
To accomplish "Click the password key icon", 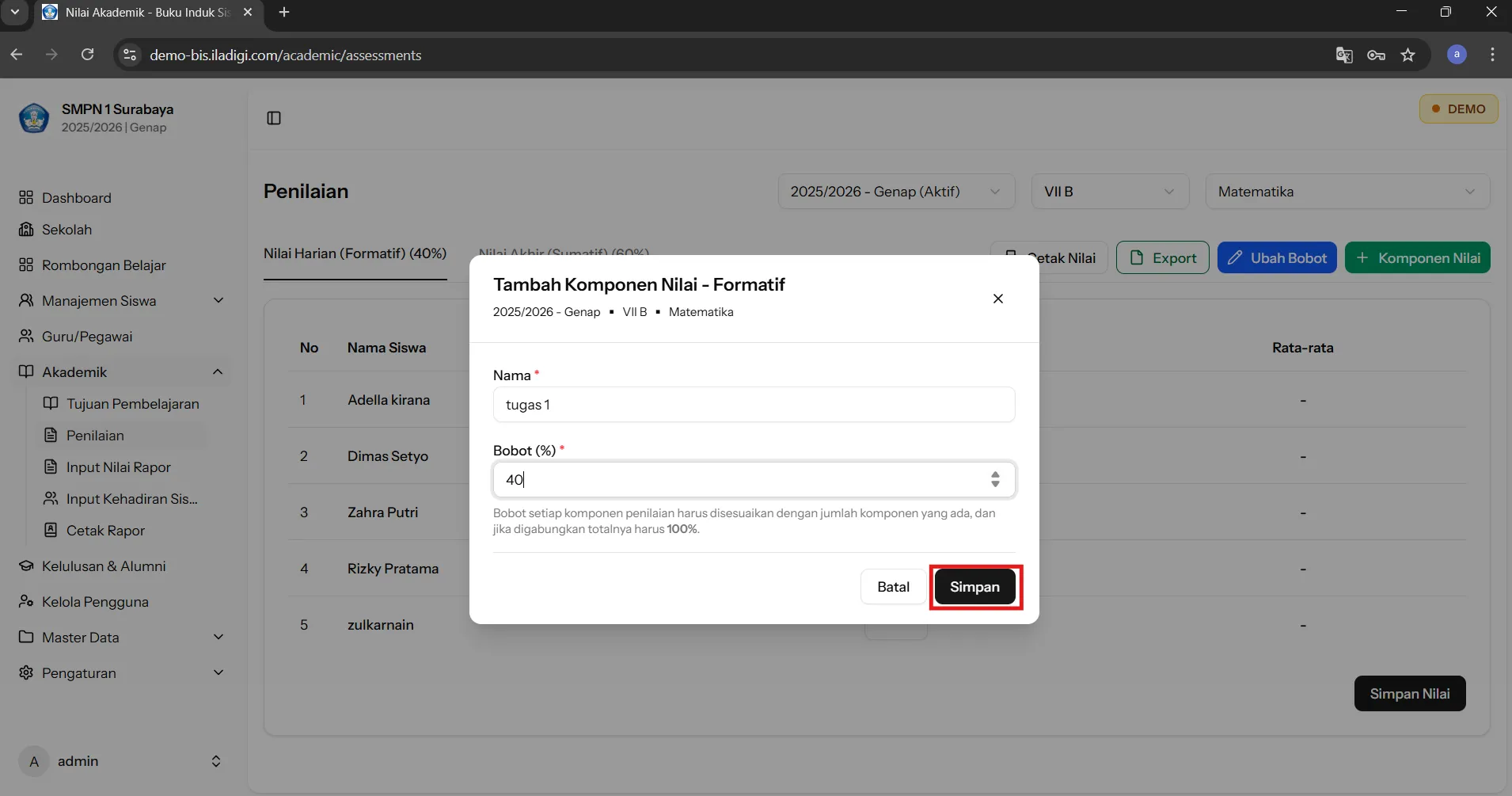I will [1376, 55].
